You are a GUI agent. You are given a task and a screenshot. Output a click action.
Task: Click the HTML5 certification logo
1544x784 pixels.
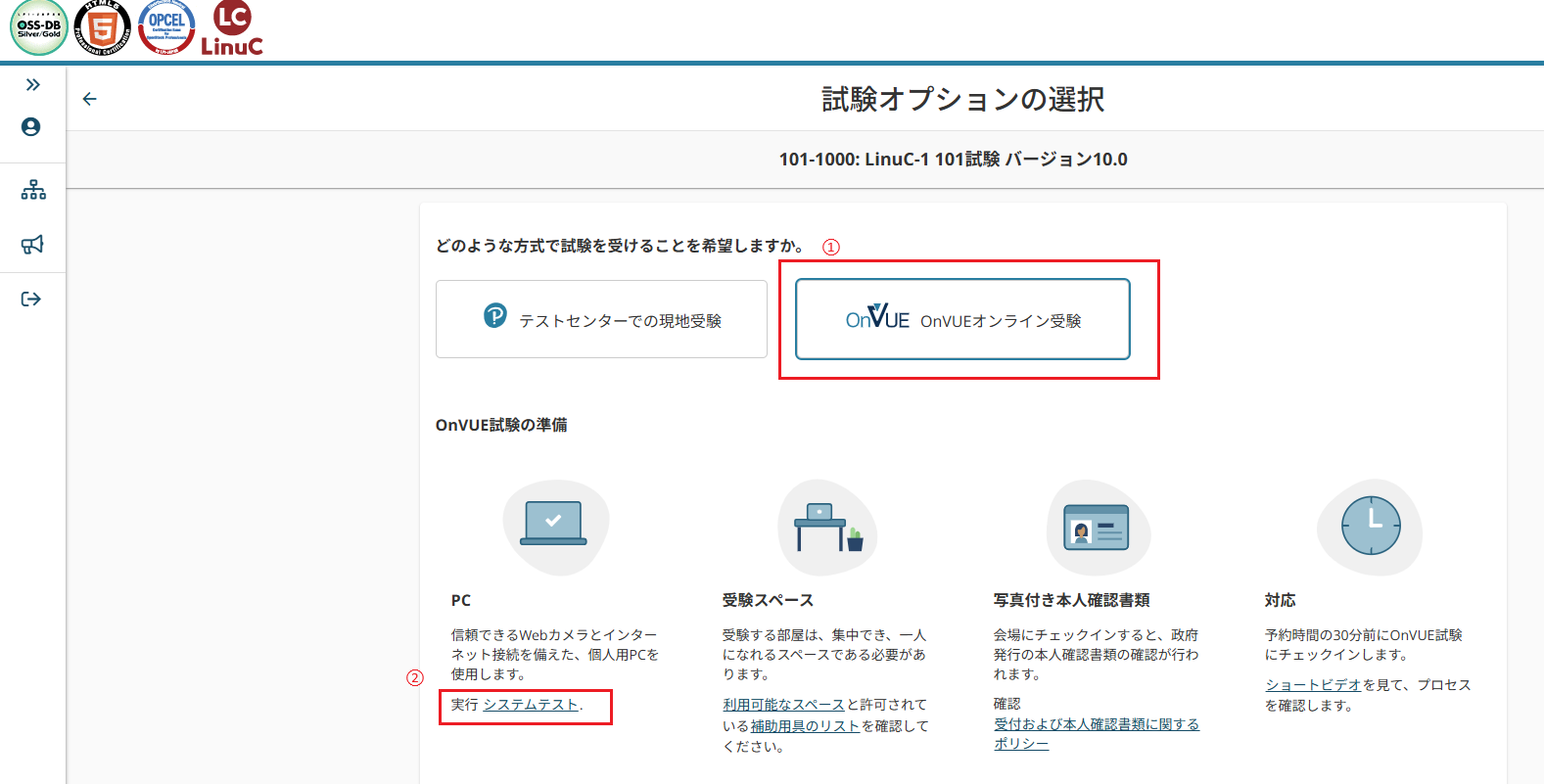pyautogui.click(x=103, y=28)
